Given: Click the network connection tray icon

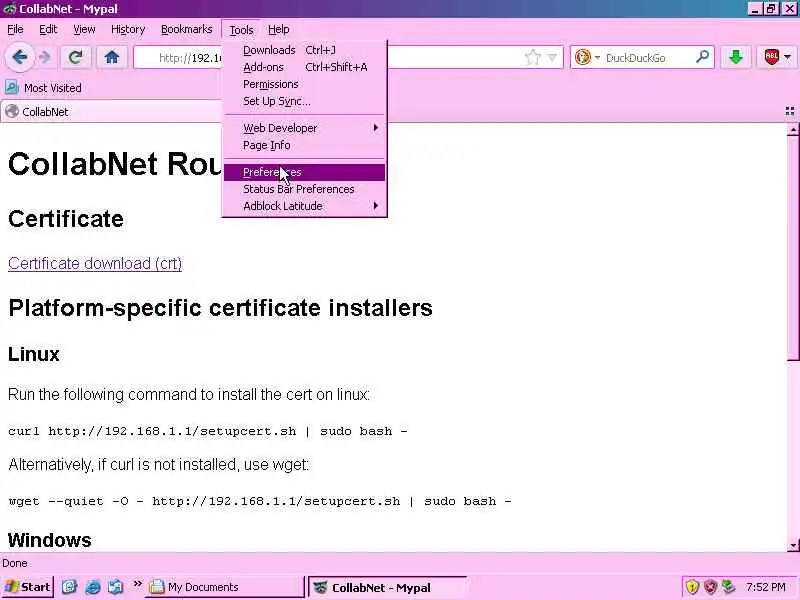Looking at the screenshot, I should 729,587.
